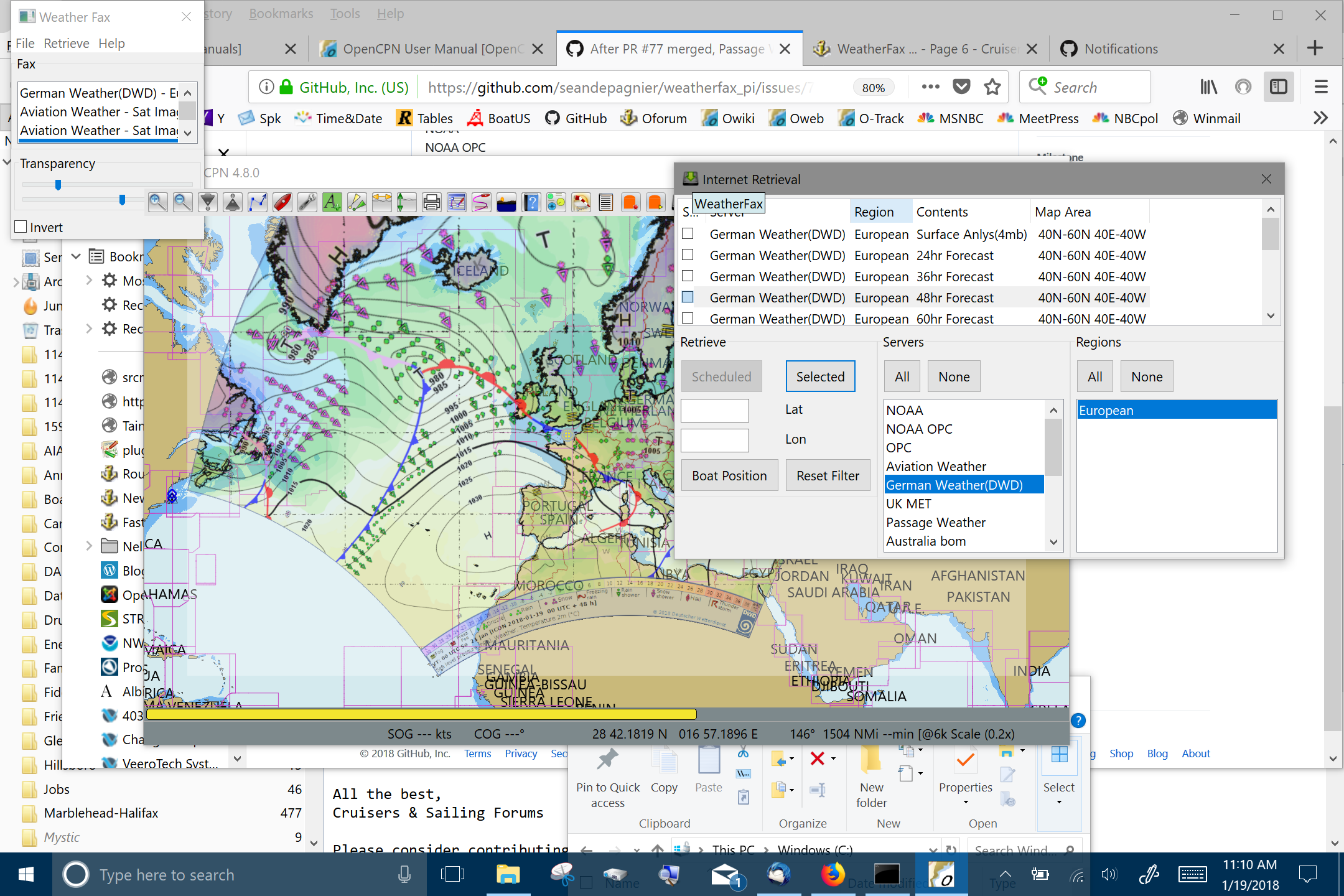Image resolution: width=1344 pixels, height=896 pixels.
Task: Expand the Nel folder in bookmarks sidebar
Action: (89, 546)
